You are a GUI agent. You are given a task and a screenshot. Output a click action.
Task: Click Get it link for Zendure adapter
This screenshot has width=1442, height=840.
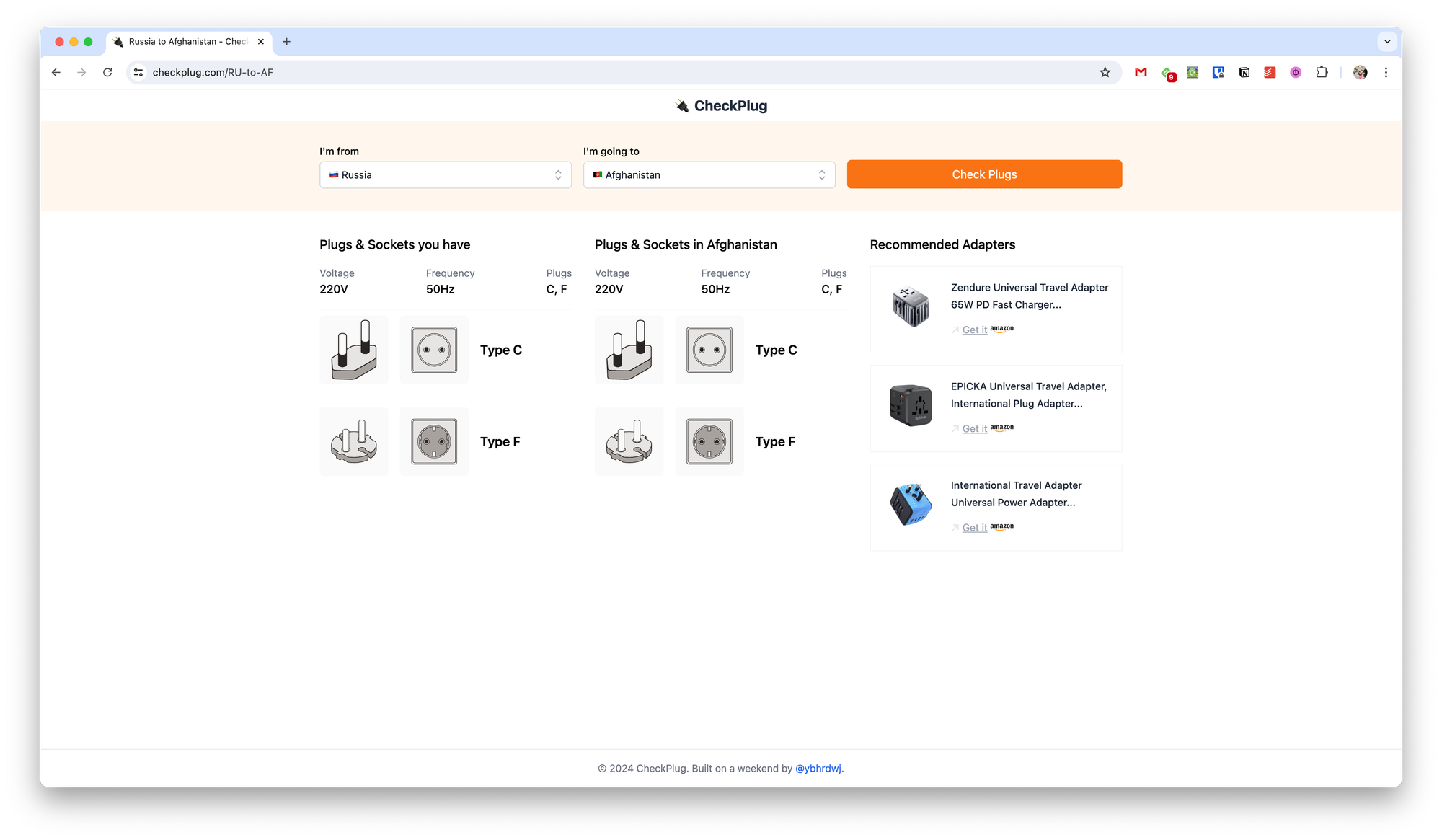coord(974,330)
